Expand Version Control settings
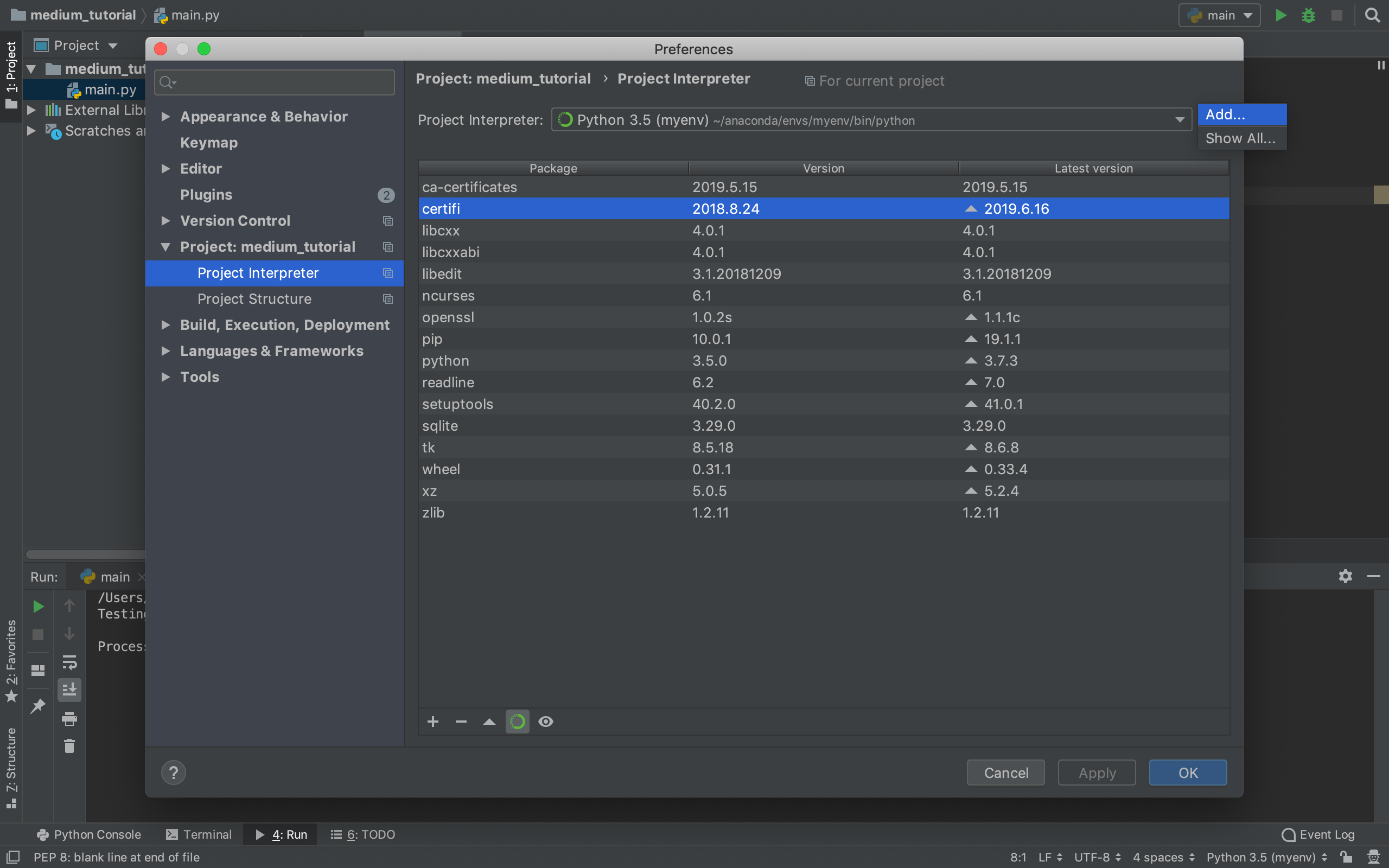Screen dimensions: 1389x868 pyautogui.click(x=165, y=220)
